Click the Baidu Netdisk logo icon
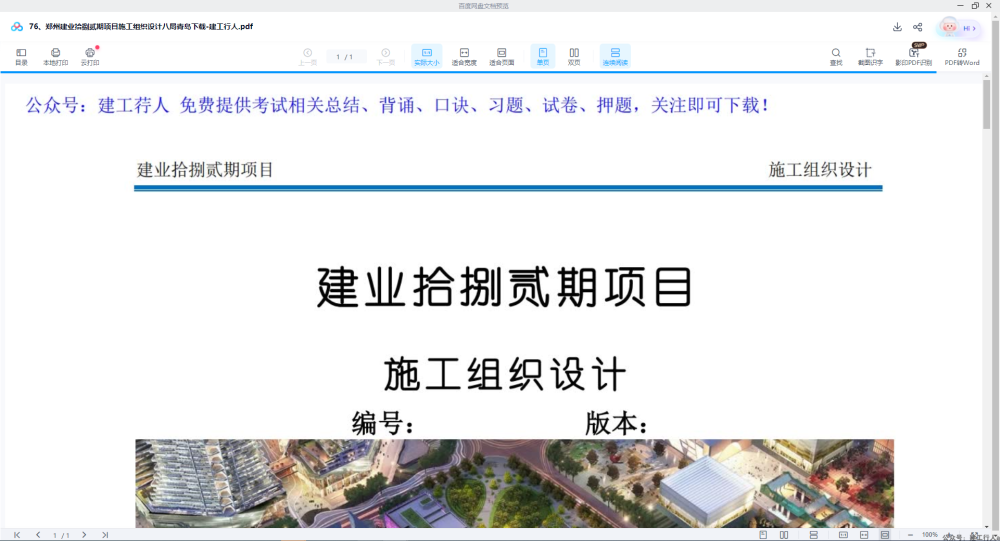 (x=17, y=27)
